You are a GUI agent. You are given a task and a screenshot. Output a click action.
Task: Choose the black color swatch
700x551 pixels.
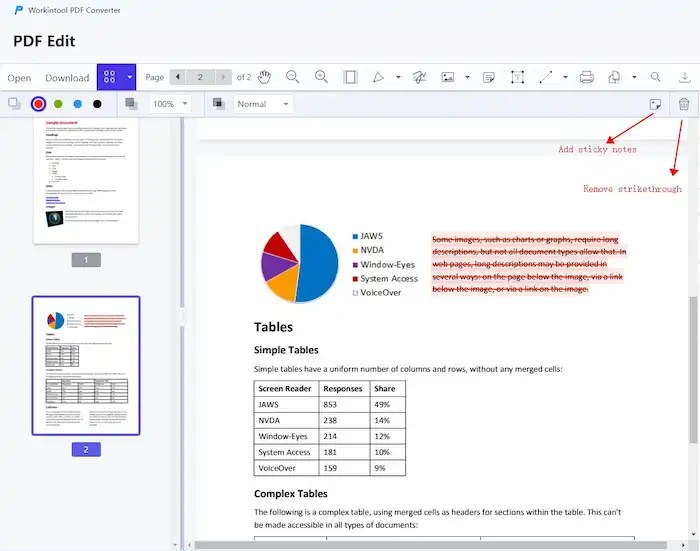97,104
